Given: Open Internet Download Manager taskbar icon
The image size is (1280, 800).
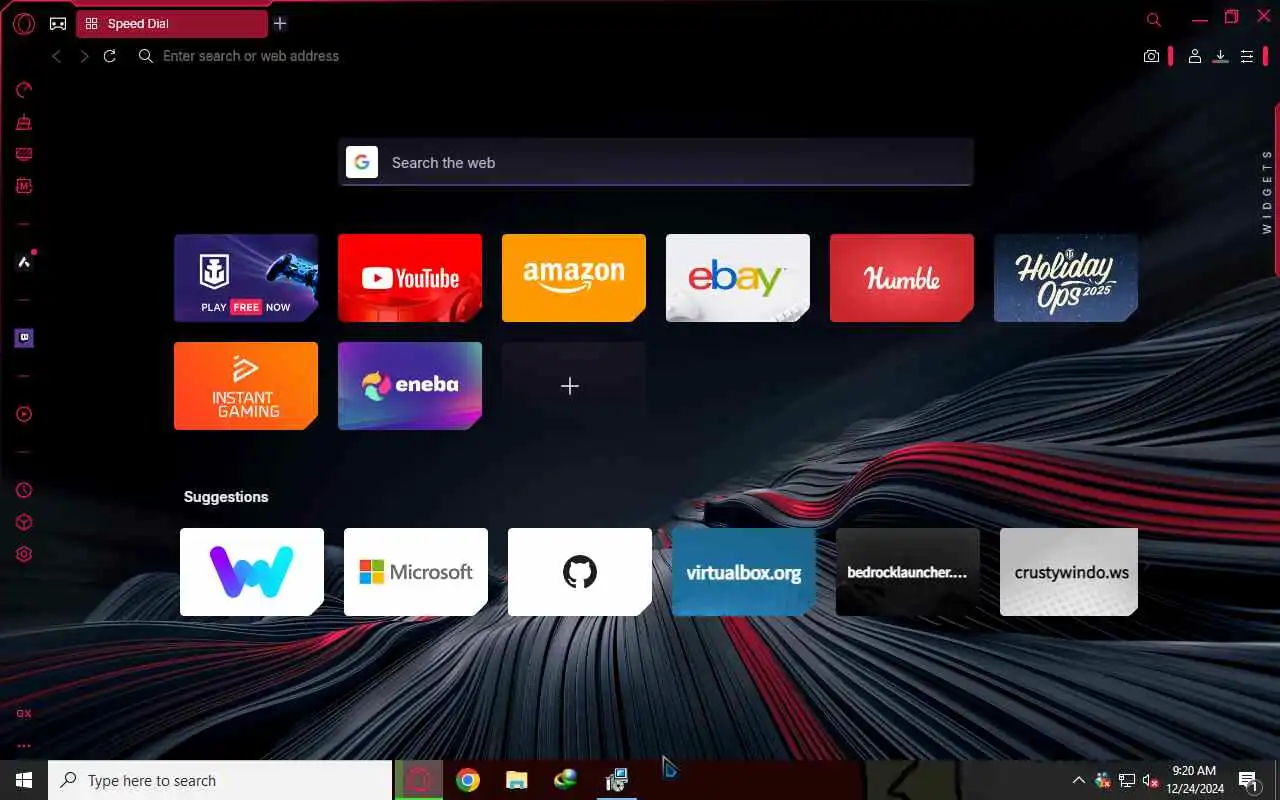Looking at the screenshot, I should (x=565, y=780).
